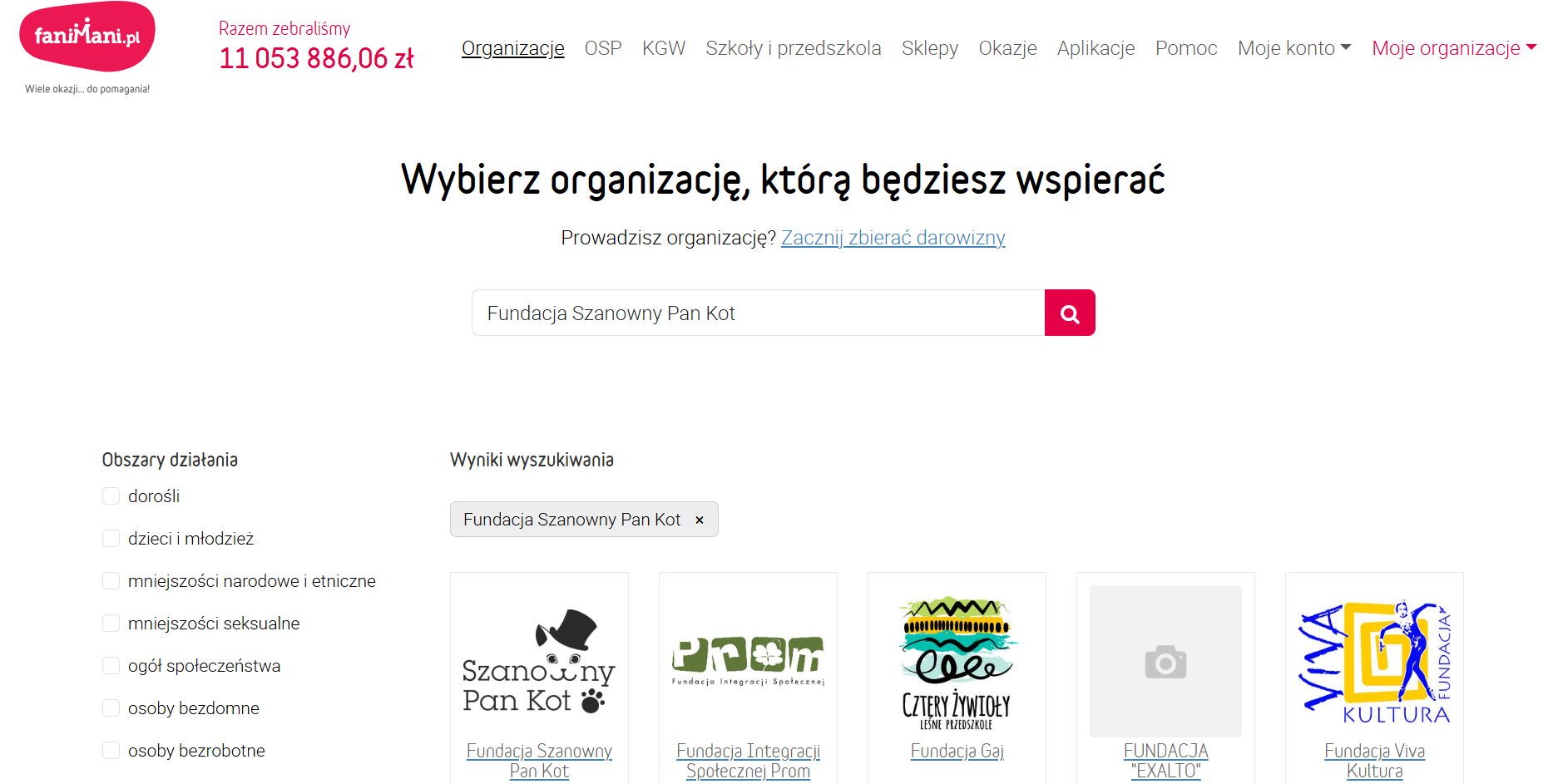The image size is (1563, 784).
Task: Open the Cztery Żywioły logo thumbnail
Action: (957, 661)
